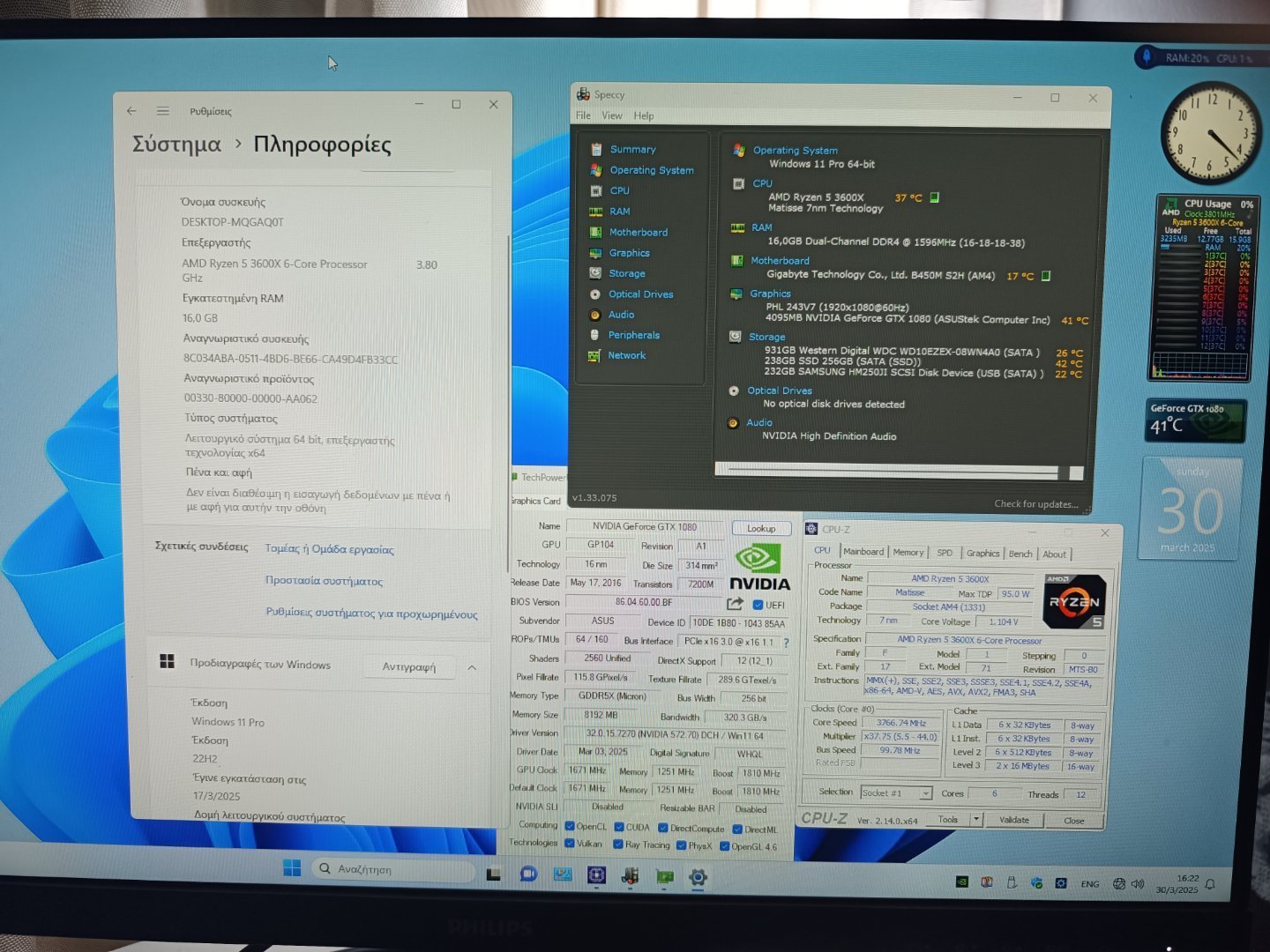Toggle the PhysX checkbox in GPU-Z
Viewport: 1270px width, 952px height.
click(x=681, y=845)
